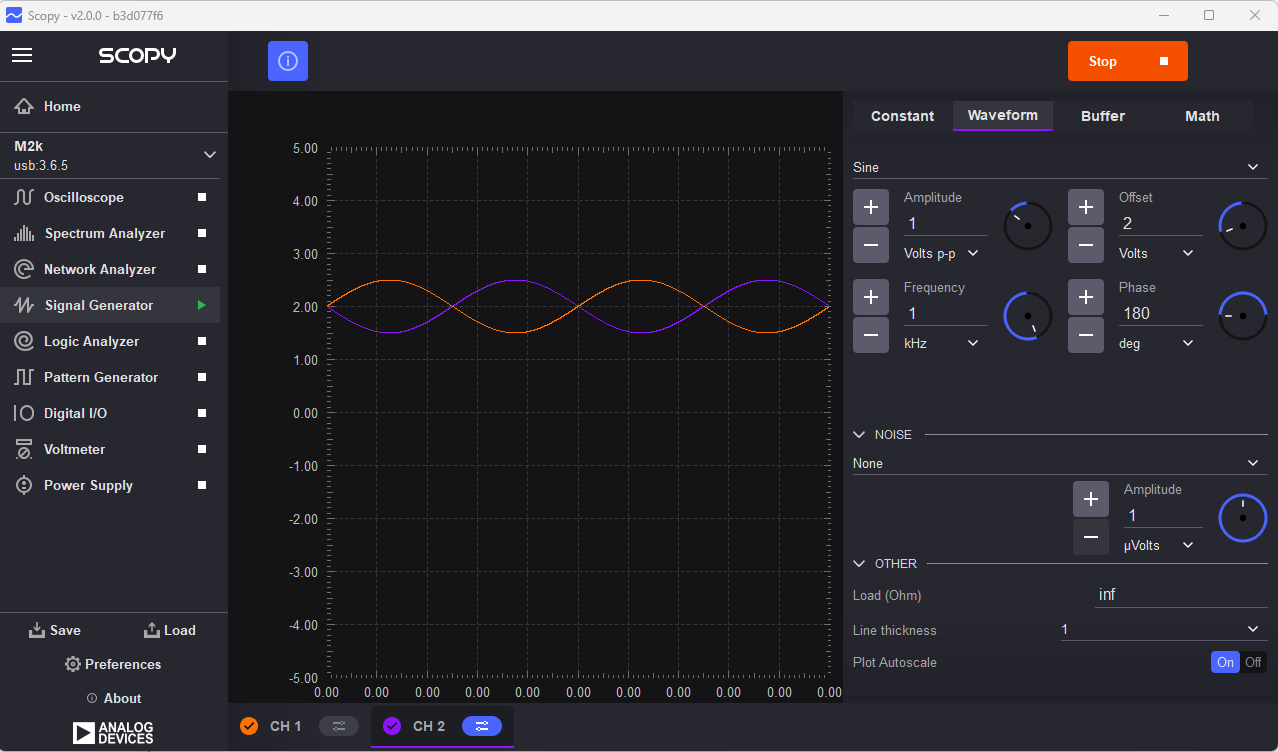Open the deg phase unit dropdown

(x=1156, y=343)
